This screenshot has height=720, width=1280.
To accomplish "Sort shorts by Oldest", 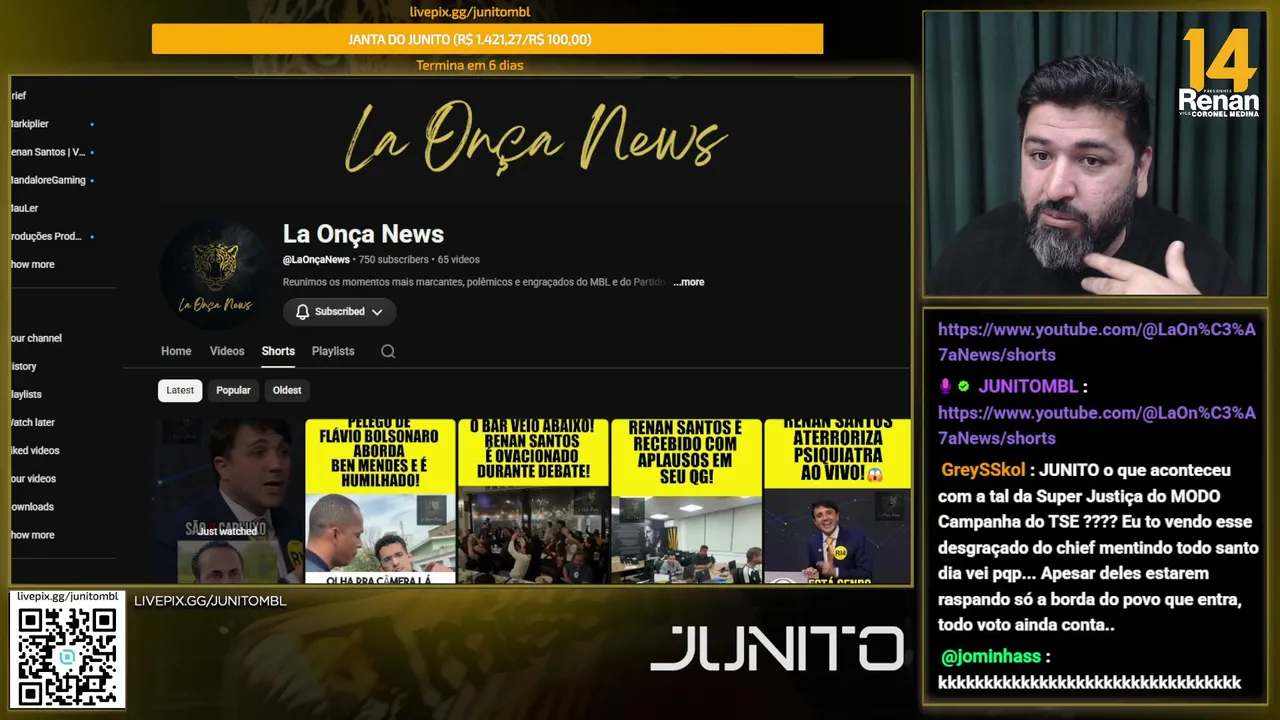I will (287, 390).
